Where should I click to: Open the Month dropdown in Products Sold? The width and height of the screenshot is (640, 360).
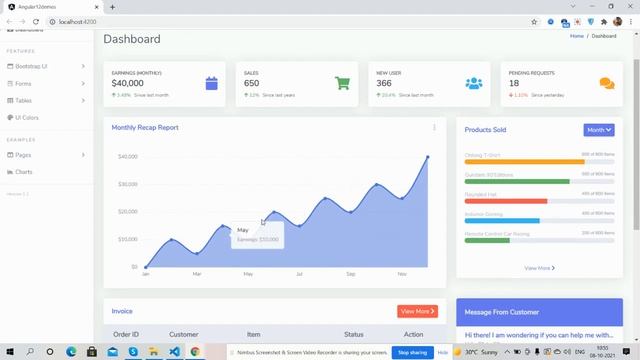tap(599, 130)
